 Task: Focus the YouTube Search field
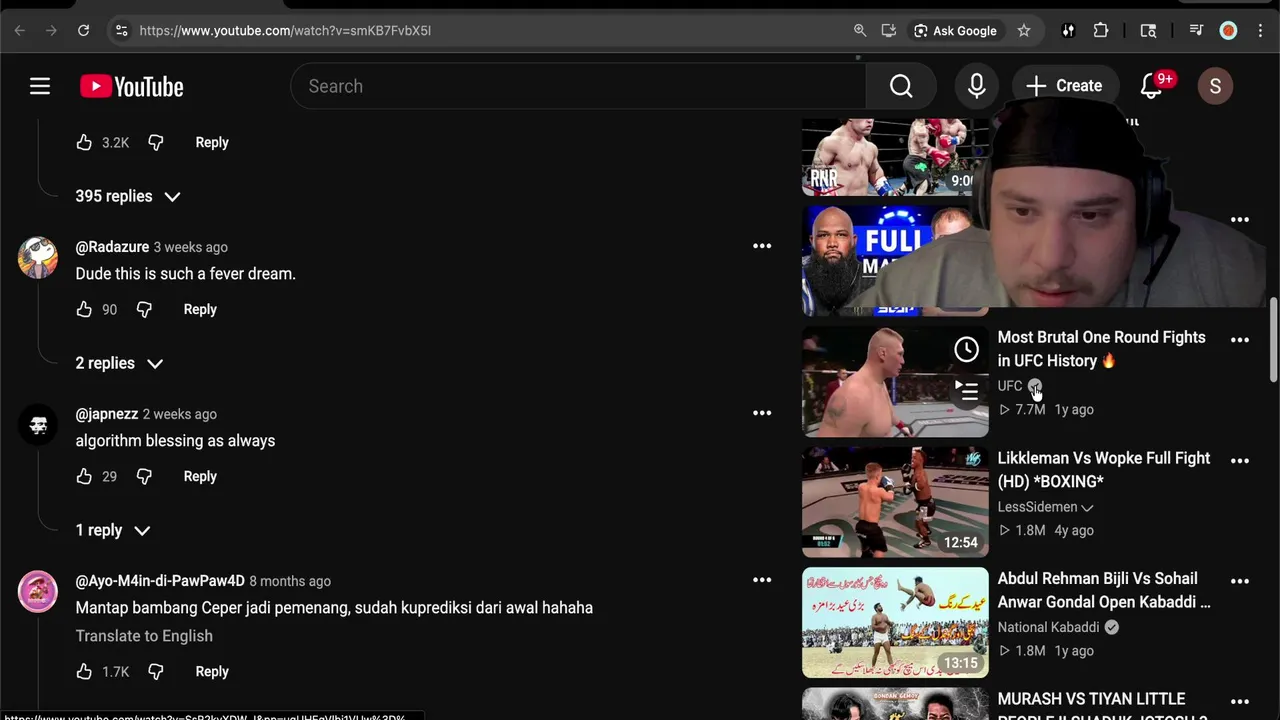(x=578, y=86)
